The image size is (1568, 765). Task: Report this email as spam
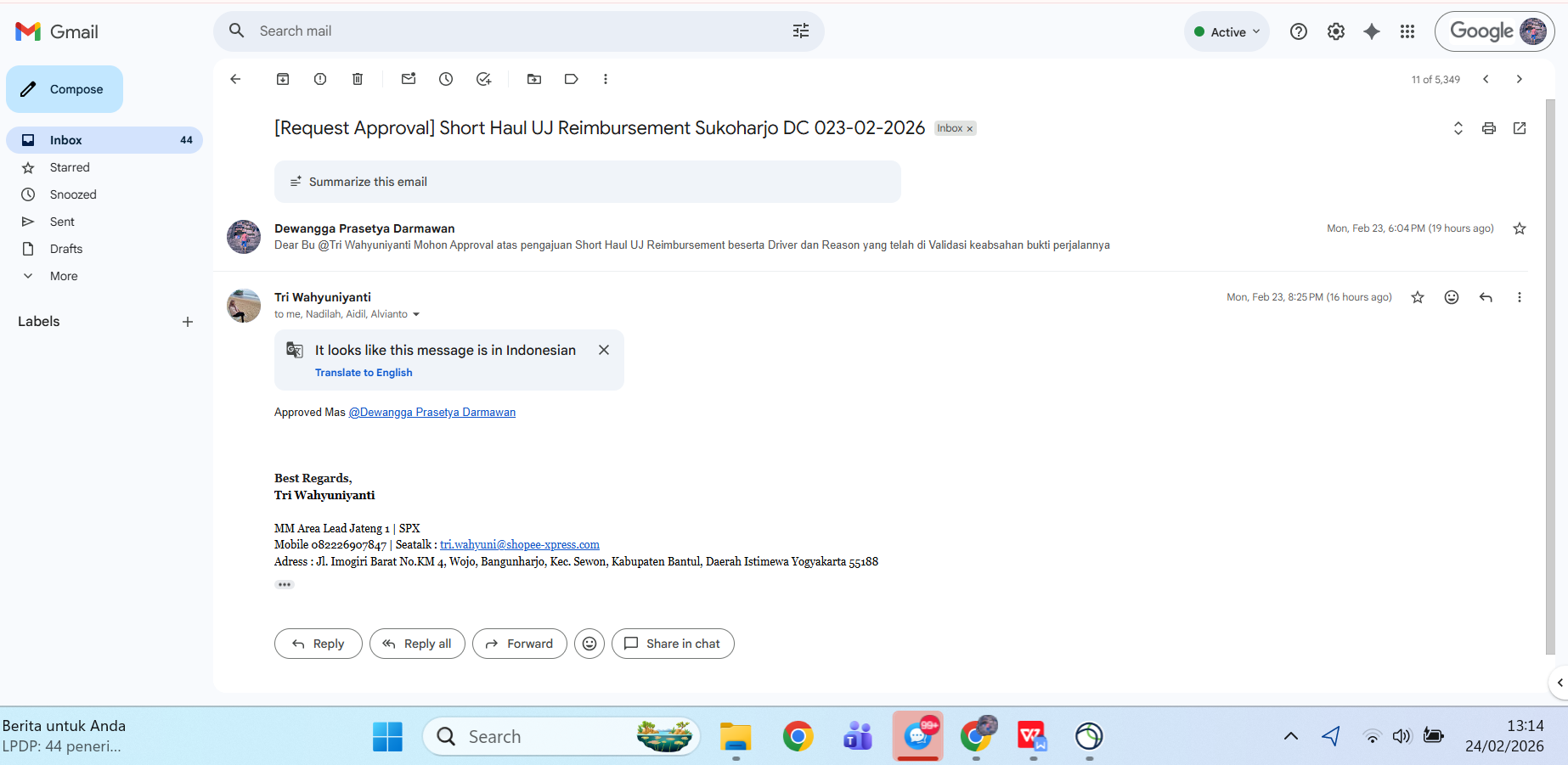(x=320, y=79)
